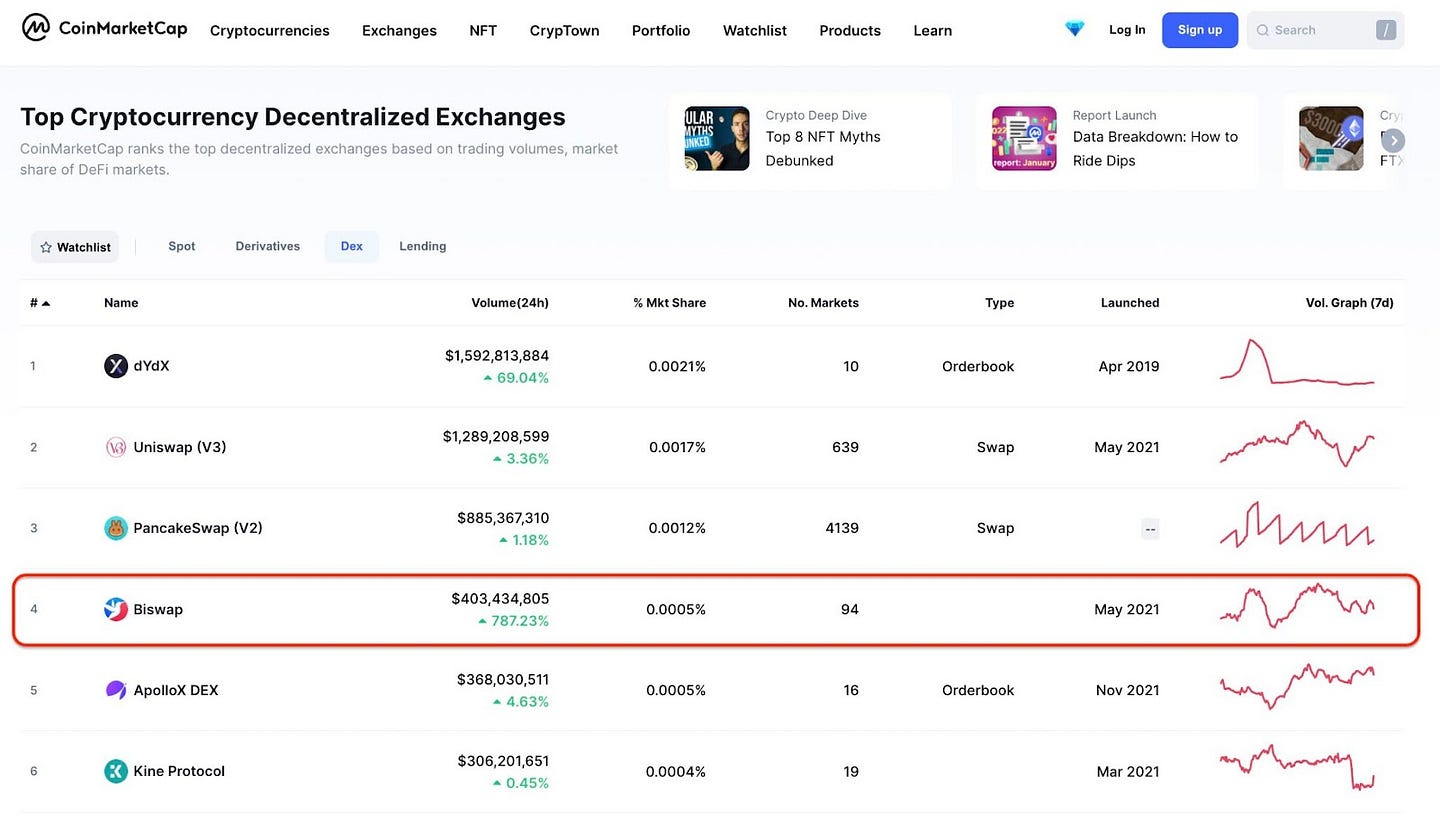Image resolution: width=1440 pixels, height=815 pixels.
Task: Open 'Top 8 NFT Myths Debunked' article title
Action: (x=823, y=149)
